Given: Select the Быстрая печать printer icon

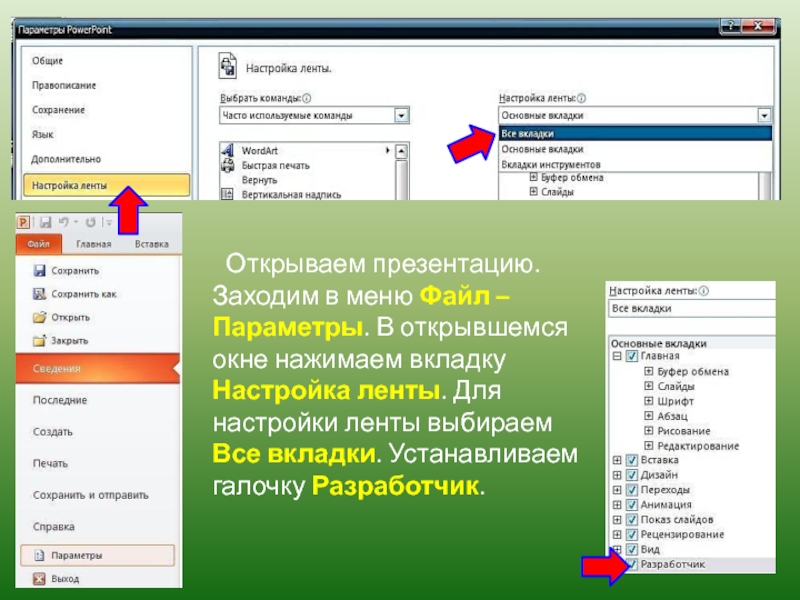Looking at the screenshot, I should pos(228,165).
